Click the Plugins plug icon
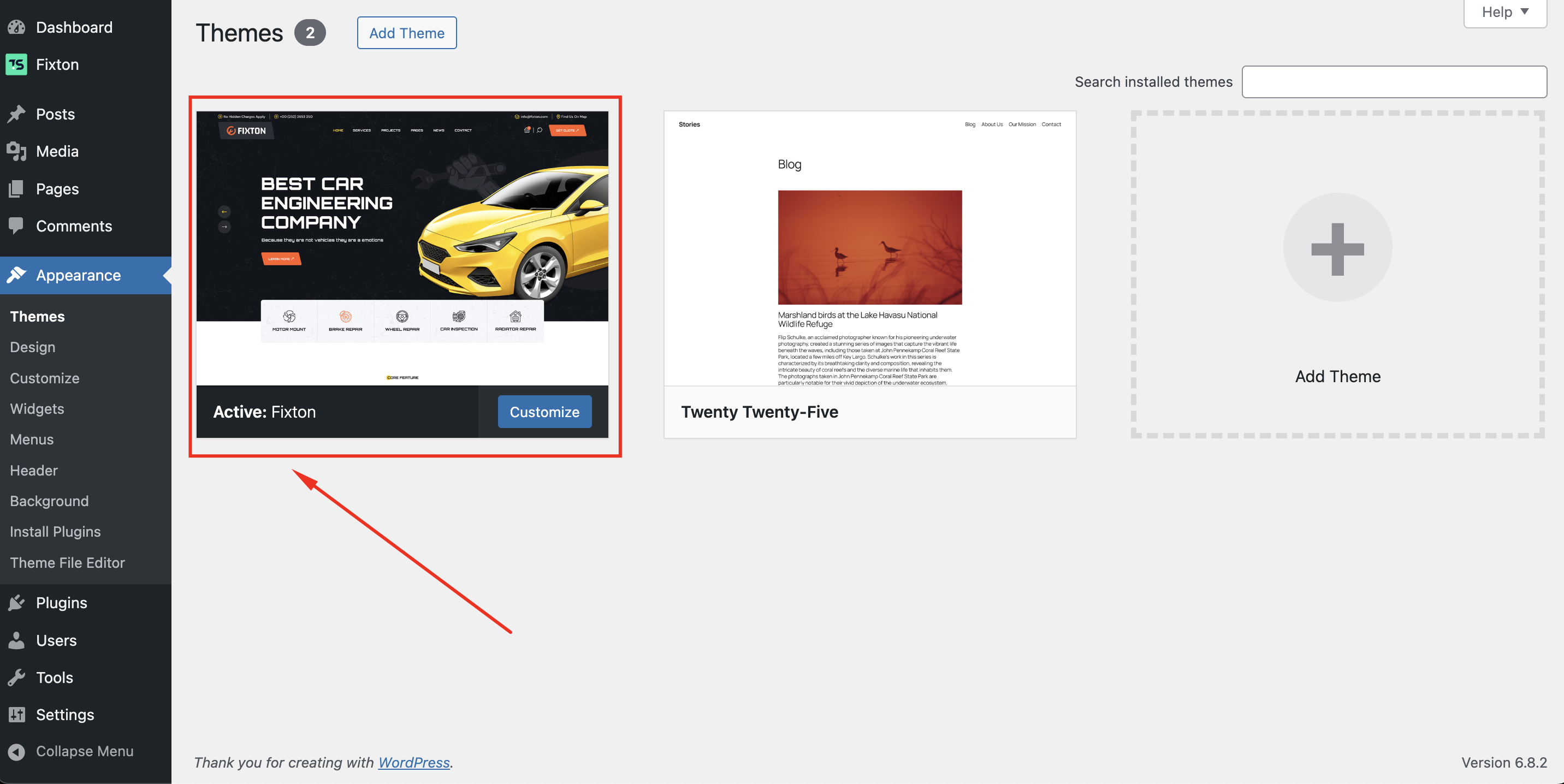 coord(16,603)
